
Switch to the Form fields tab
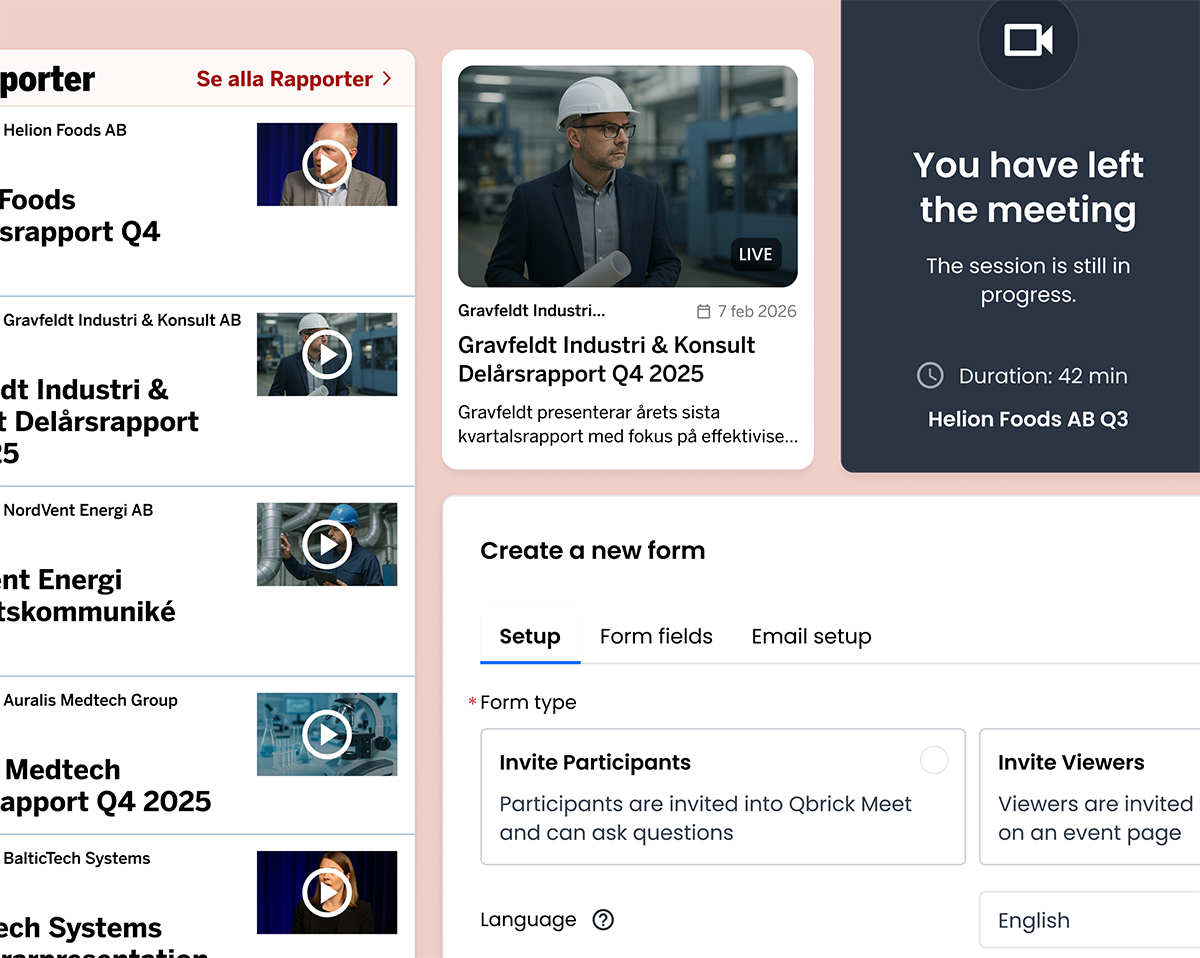point(656,637)
